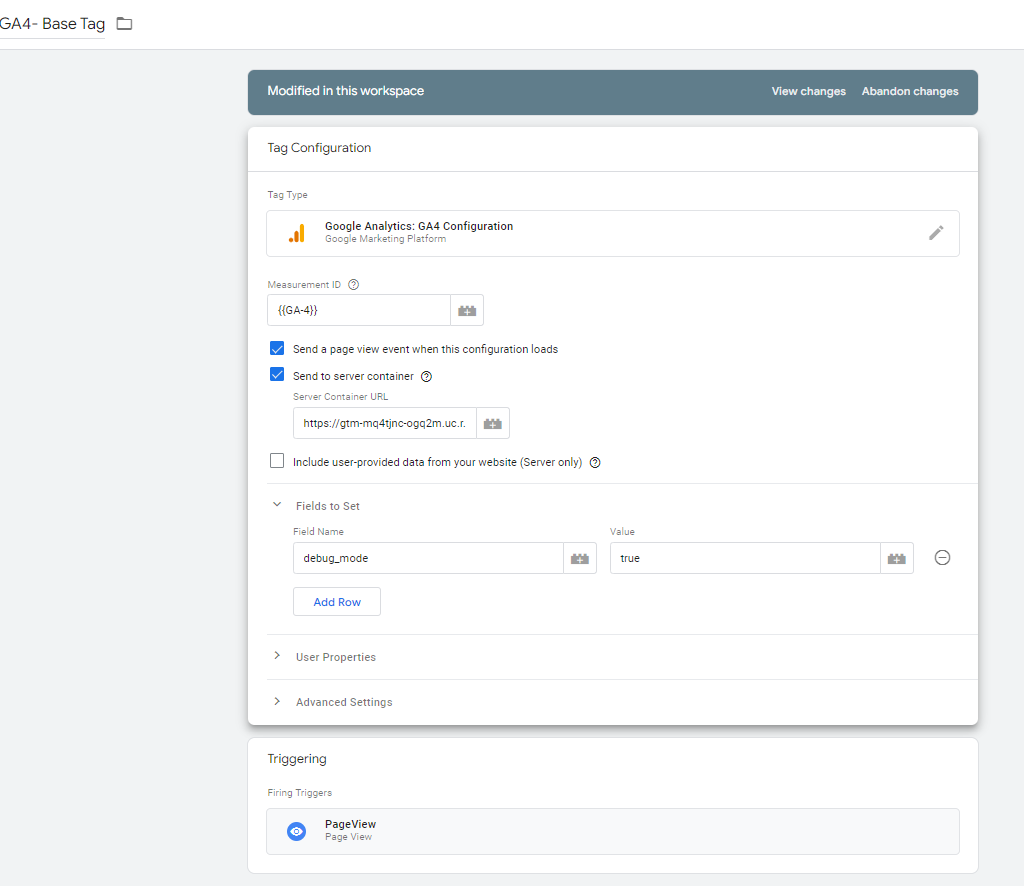
Task: Open help for Send to server container
Action: 426,376
